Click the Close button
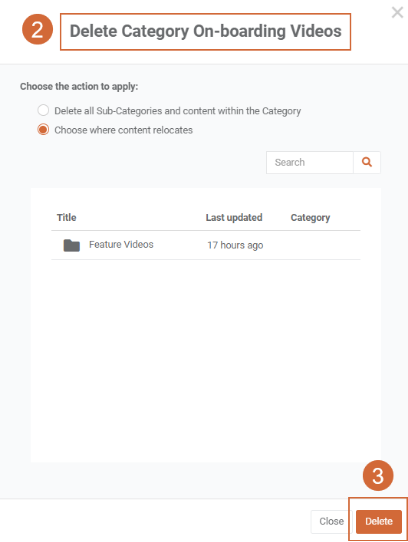This screenshot has width=408, height=542. pyautogui.click(x=331, y=521)
